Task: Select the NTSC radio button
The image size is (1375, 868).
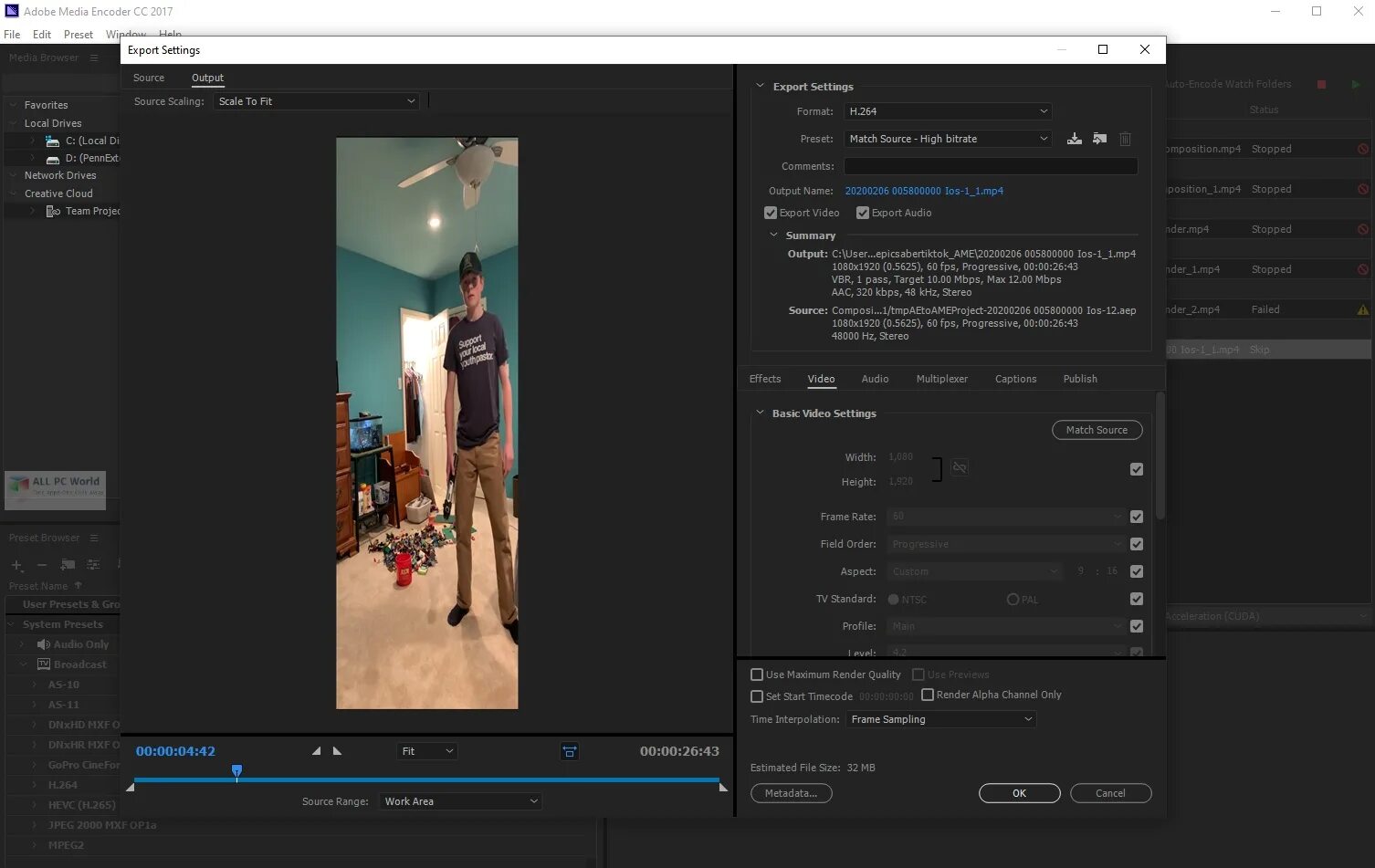Action: click(x=893, y=600)
